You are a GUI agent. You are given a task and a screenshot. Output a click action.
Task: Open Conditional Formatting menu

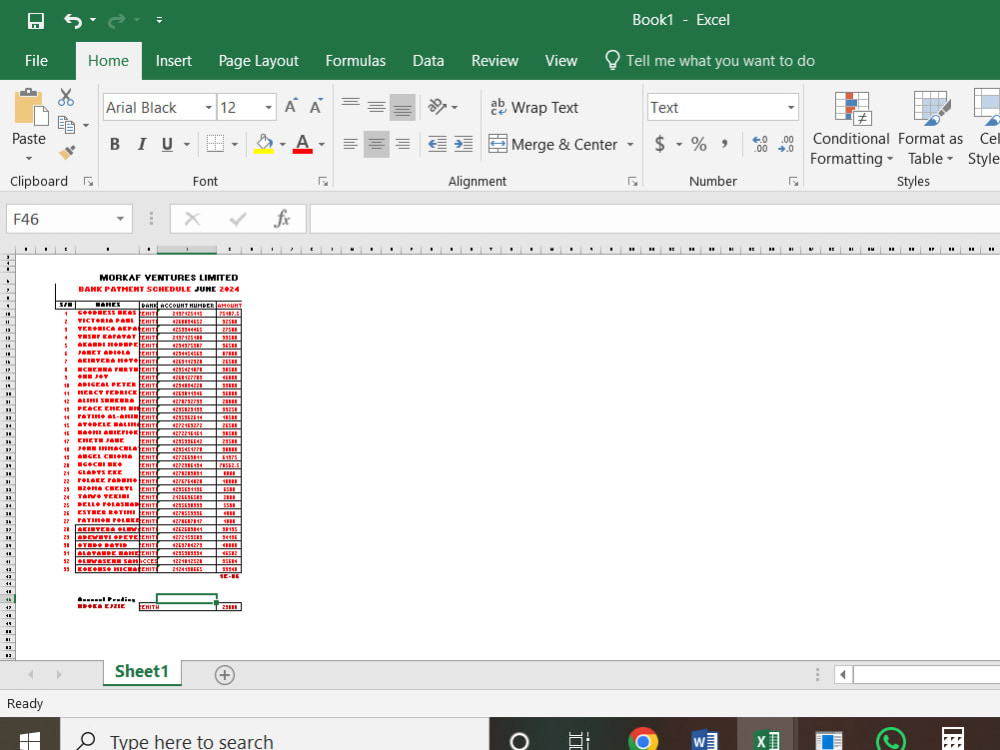pos(851,128)
